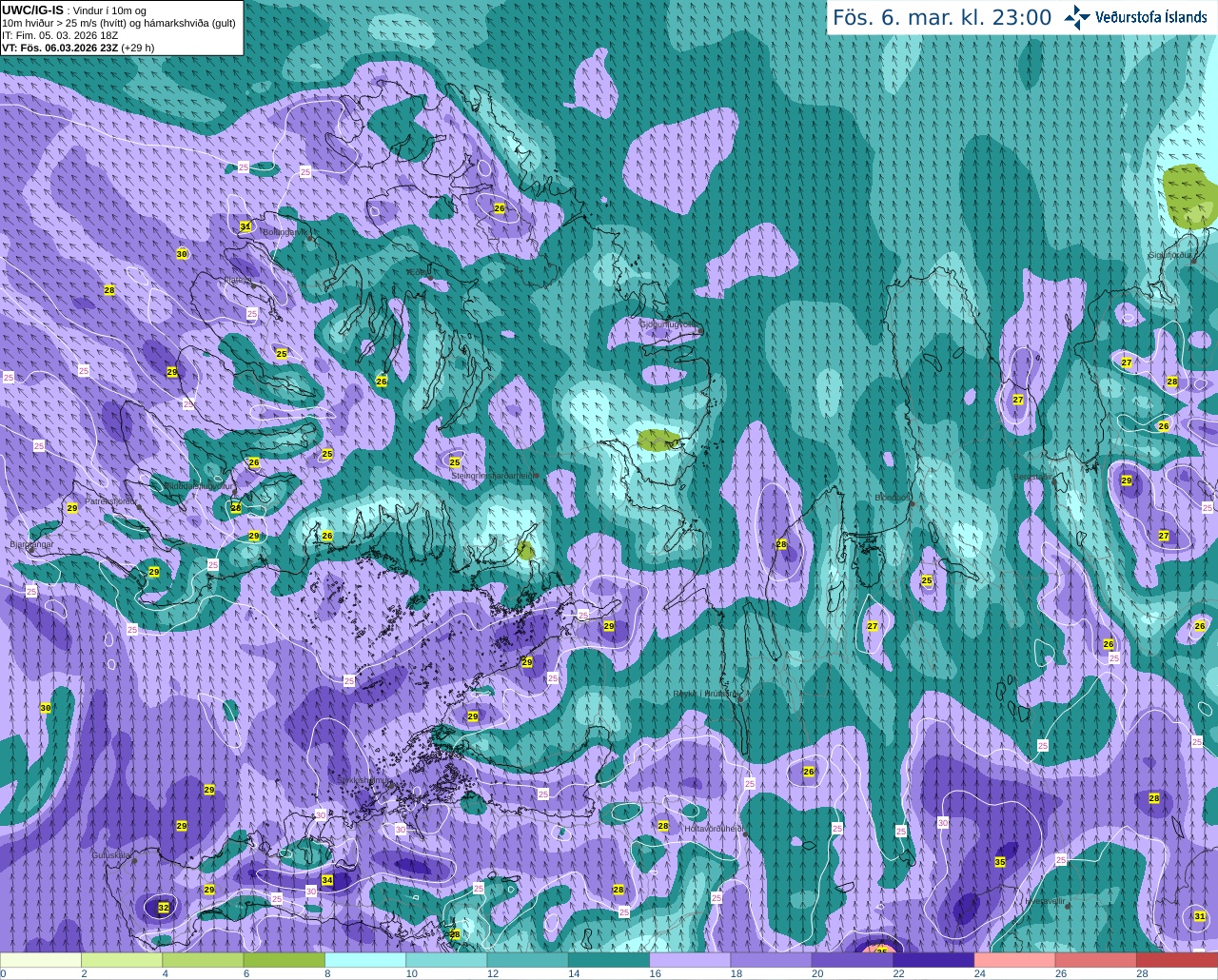Click the Bíldudalsflugvöllur station label
The image size is (1218, 980).
tap(199, 485)
